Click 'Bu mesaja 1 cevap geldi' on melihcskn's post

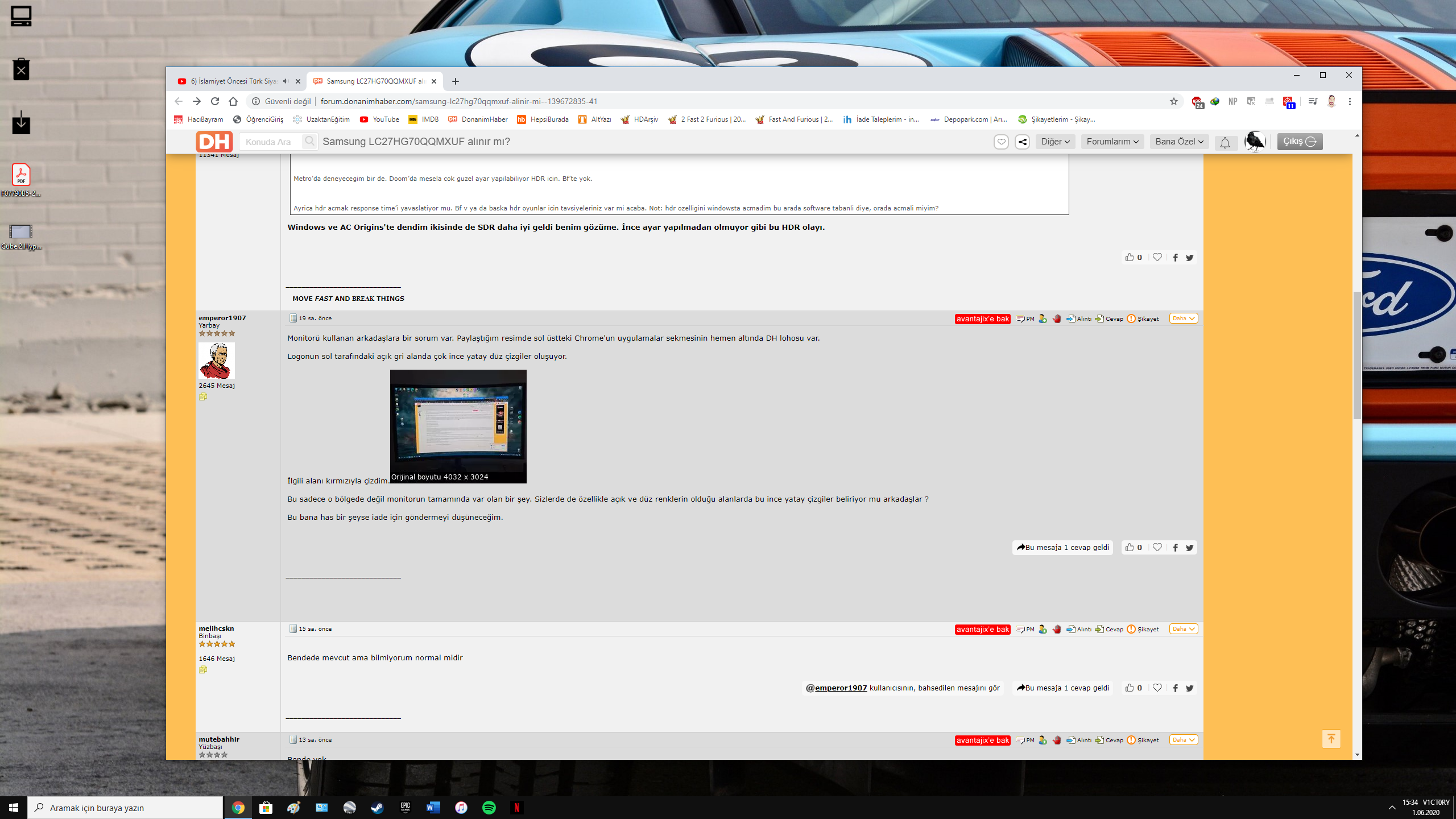[x=1062, y=688]
